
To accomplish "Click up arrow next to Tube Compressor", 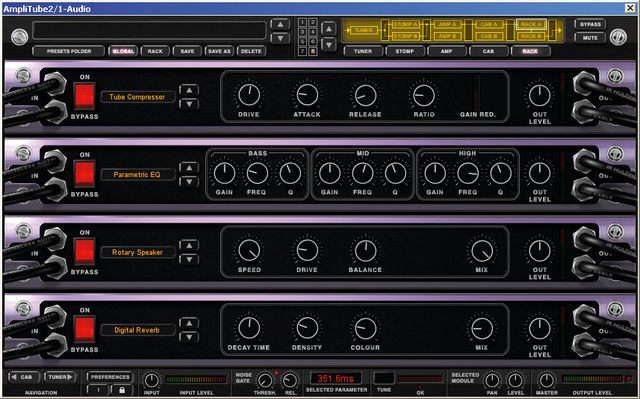I will 189,90.
